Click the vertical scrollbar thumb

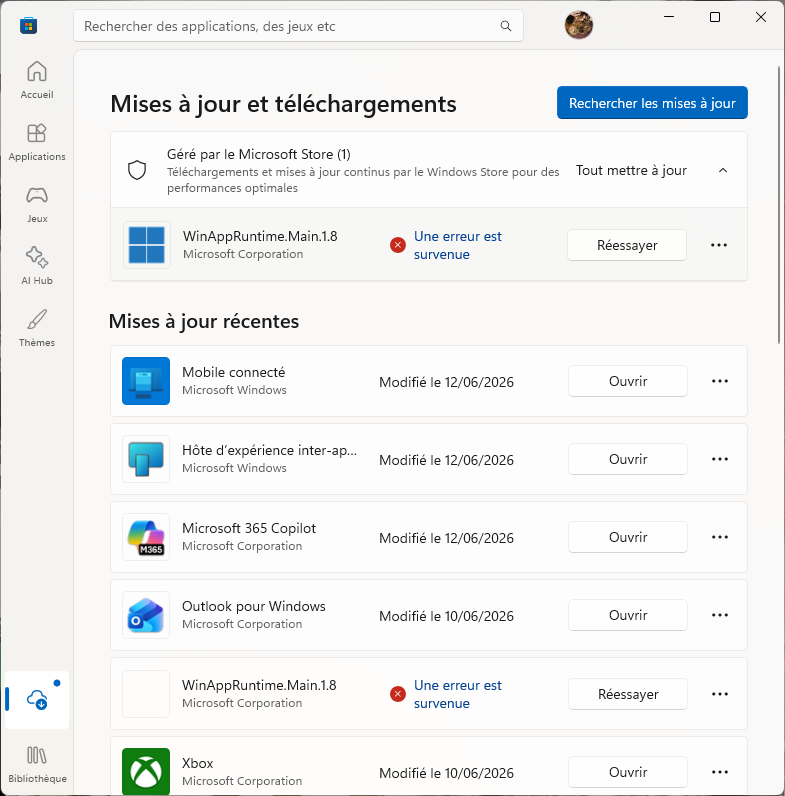[x=779, y=205]
